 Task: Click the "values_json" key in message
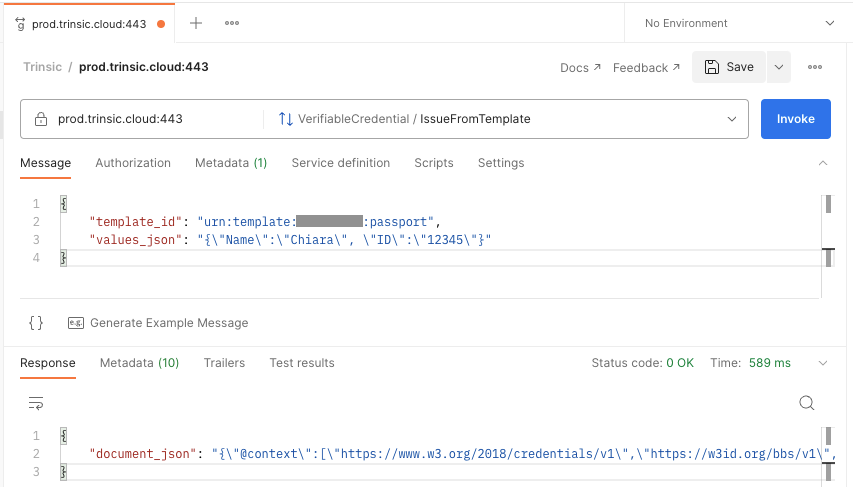tap(135, 239)
